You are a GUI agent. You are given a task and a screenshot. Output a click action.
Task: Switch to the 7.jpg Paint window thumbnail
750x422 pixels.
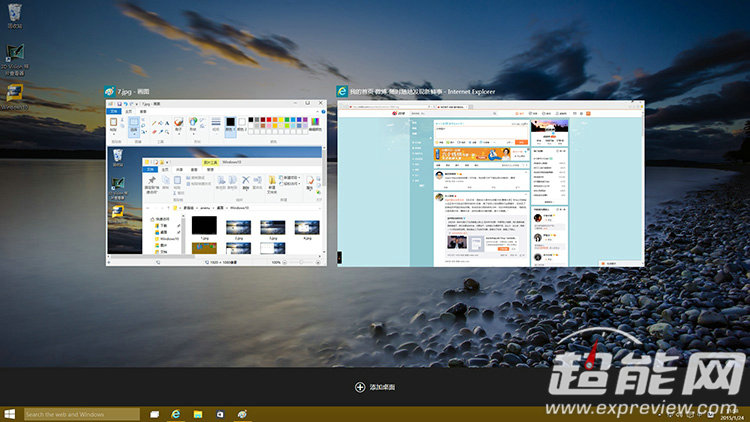point(215,182)
